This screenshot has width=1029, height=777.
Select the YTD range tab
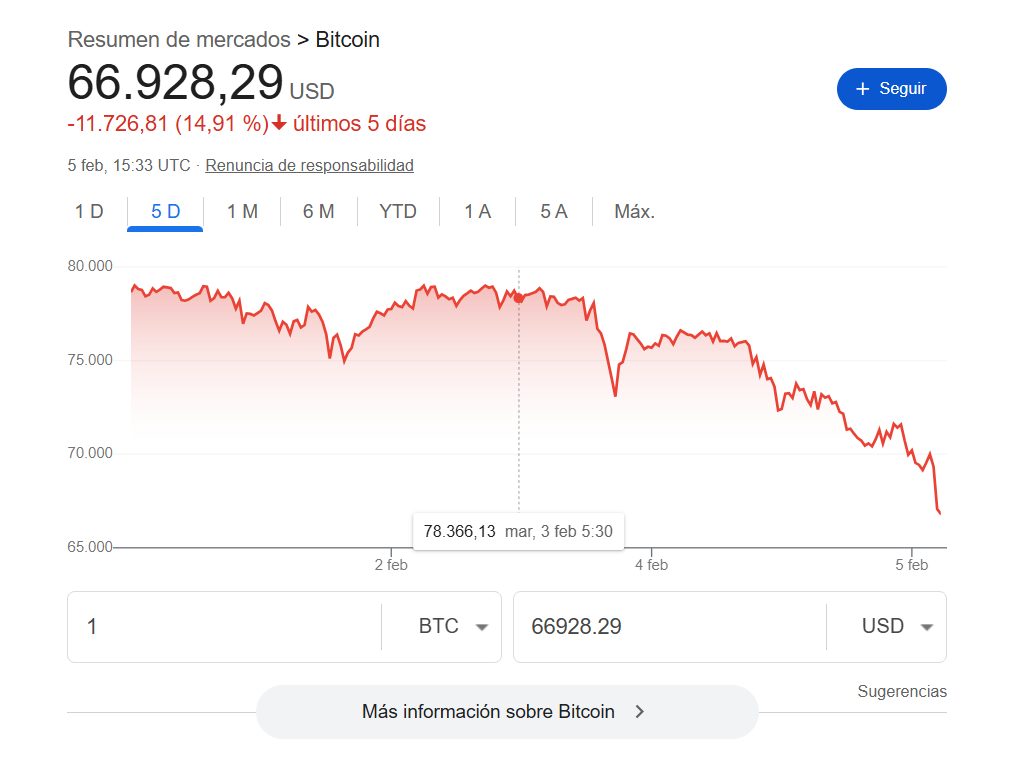pos(398,212)
